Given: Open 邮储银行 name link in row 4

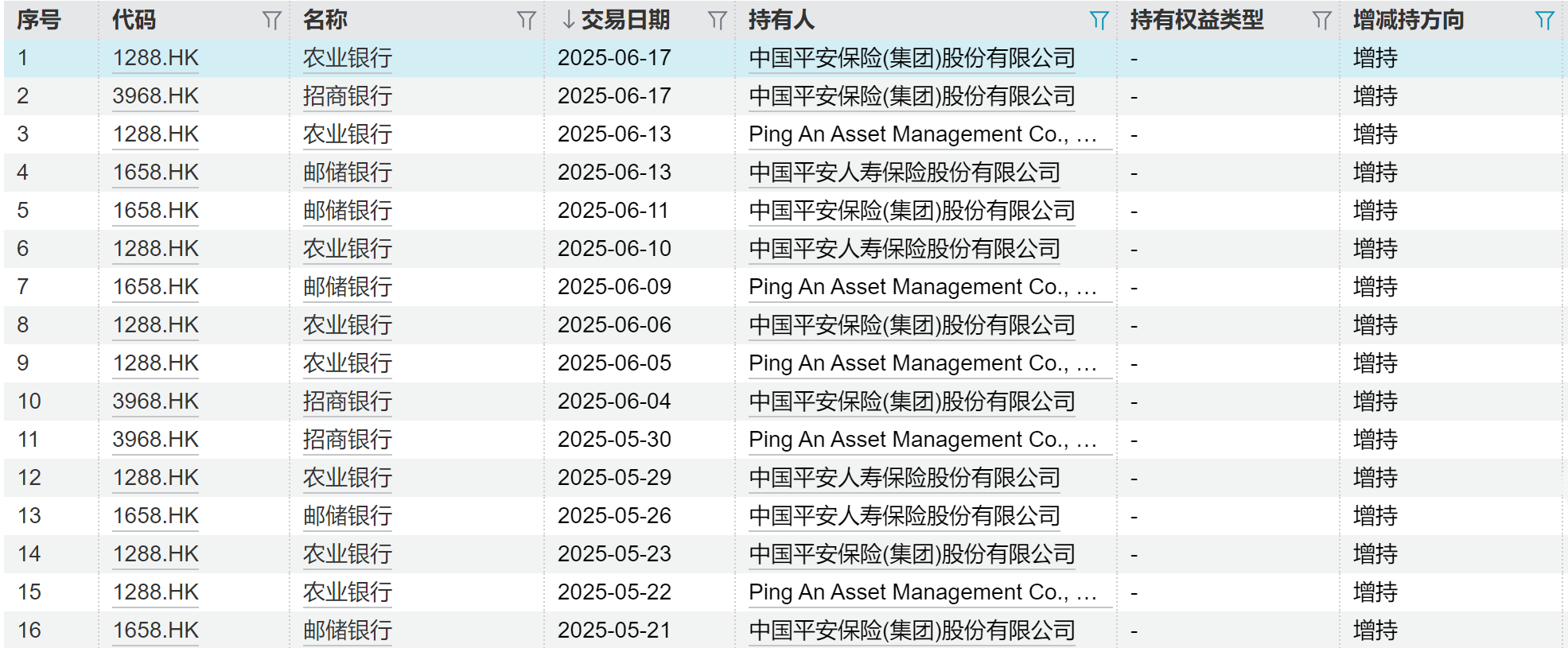Looking at the screenshot, I should tap(348, 173).
